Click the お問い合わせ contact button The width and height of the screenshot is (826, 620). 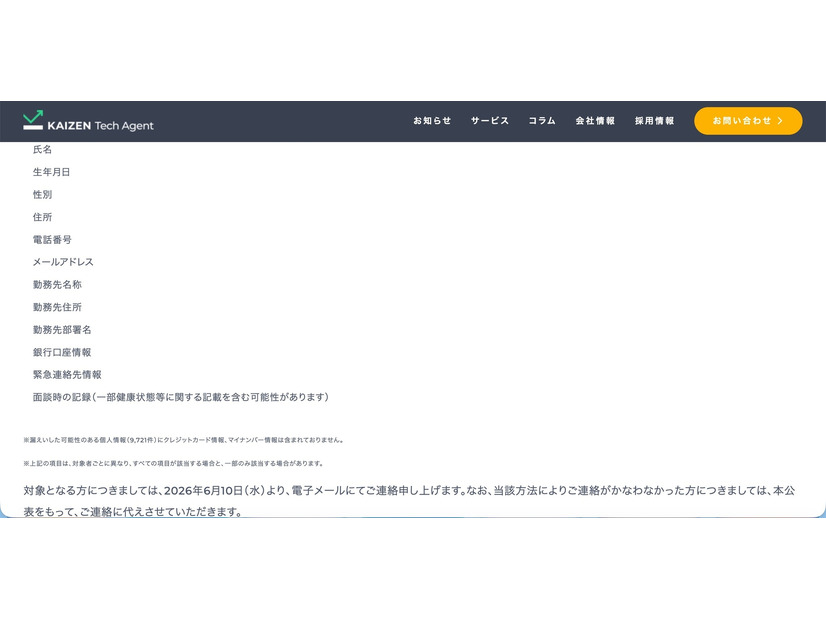click(748, 121)
